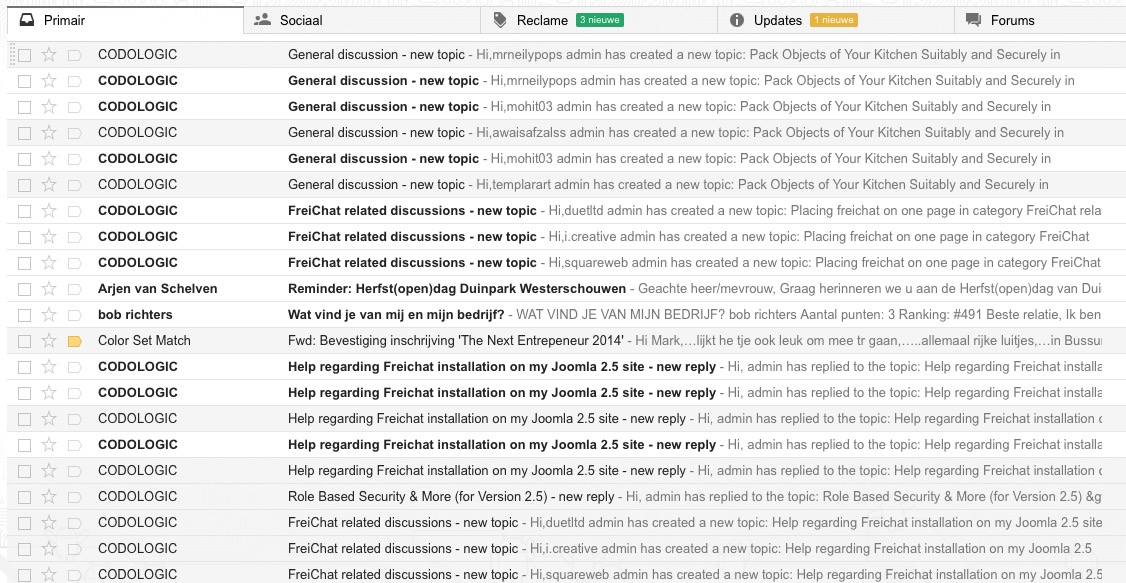Tick checkbox next to bob richters email

point(24,315)
